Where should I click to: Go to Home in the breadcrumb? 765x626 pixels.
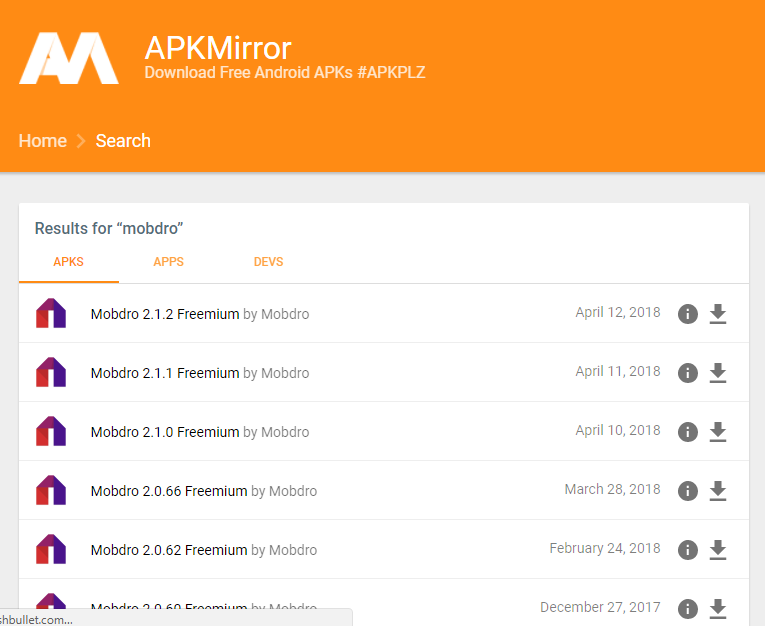[42, 141]
